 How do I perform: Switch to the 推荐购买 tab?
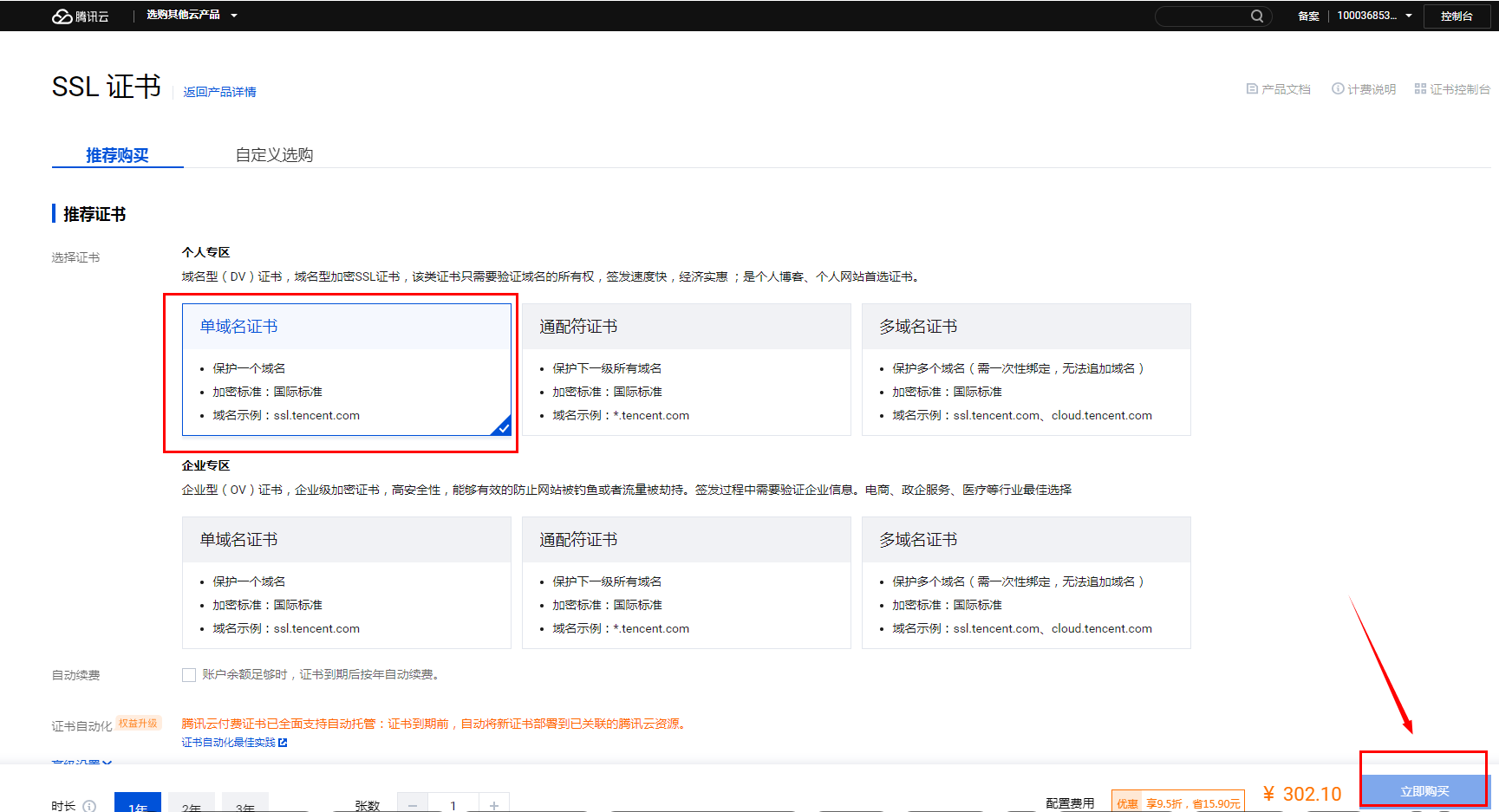coord(117,155)
